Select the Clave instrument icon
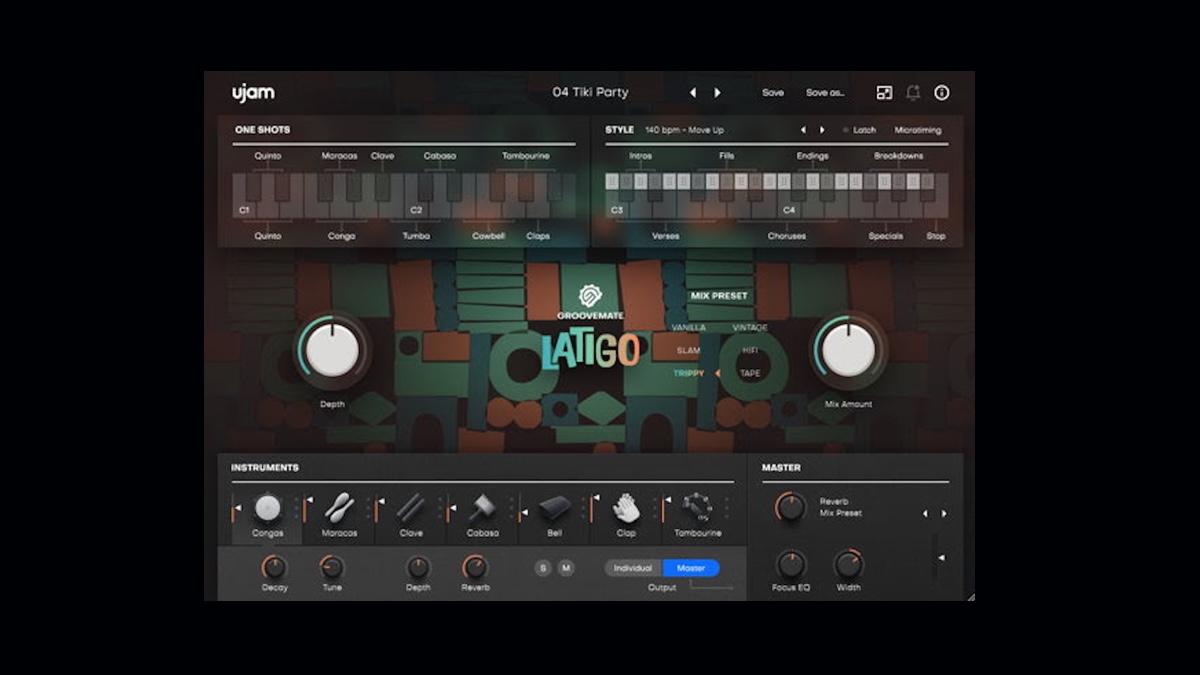Screen dimensions: 1200x675 pos(410,508)
